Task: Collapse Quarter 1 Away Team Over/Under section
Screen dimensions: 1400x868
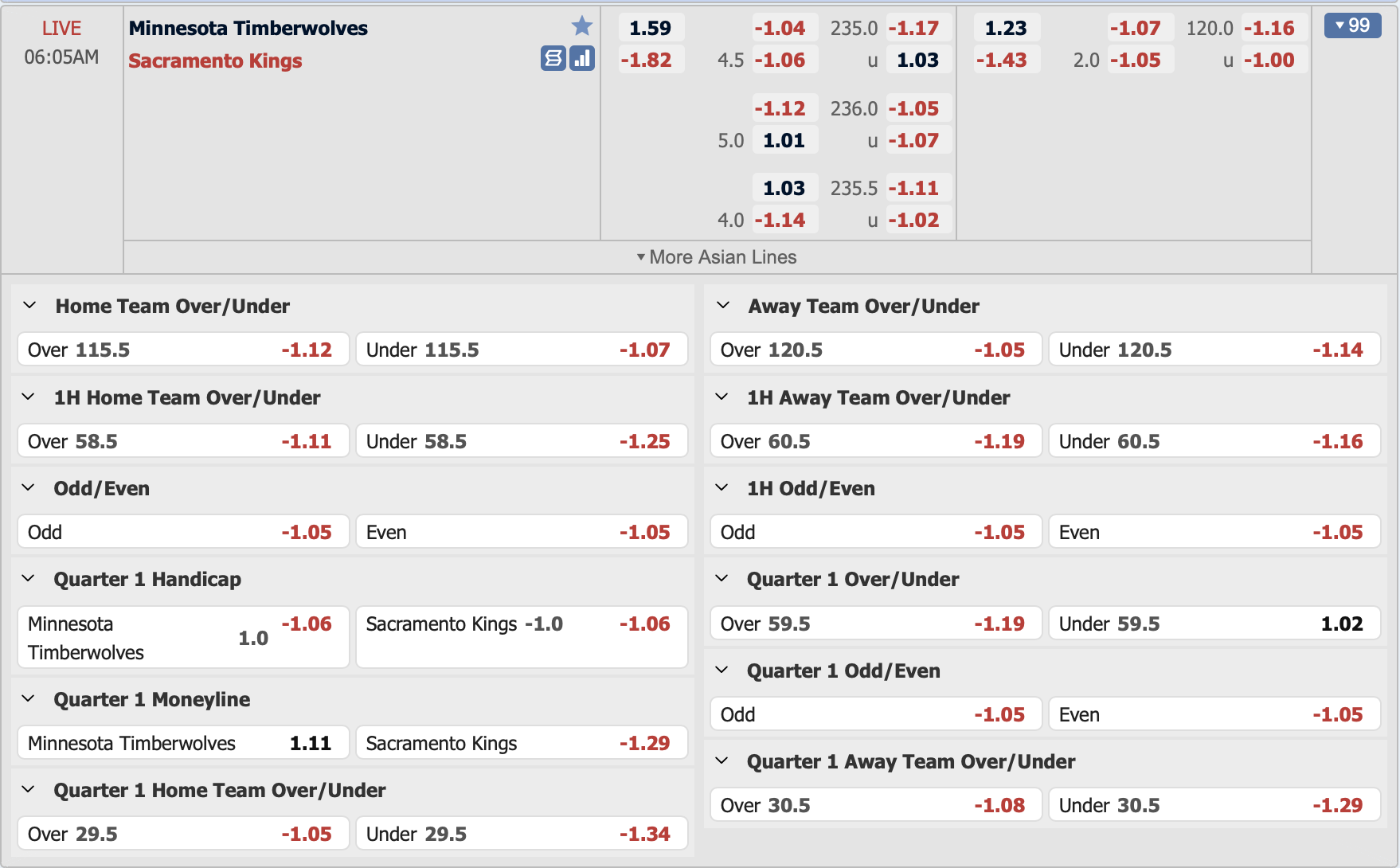Action: 722,761
